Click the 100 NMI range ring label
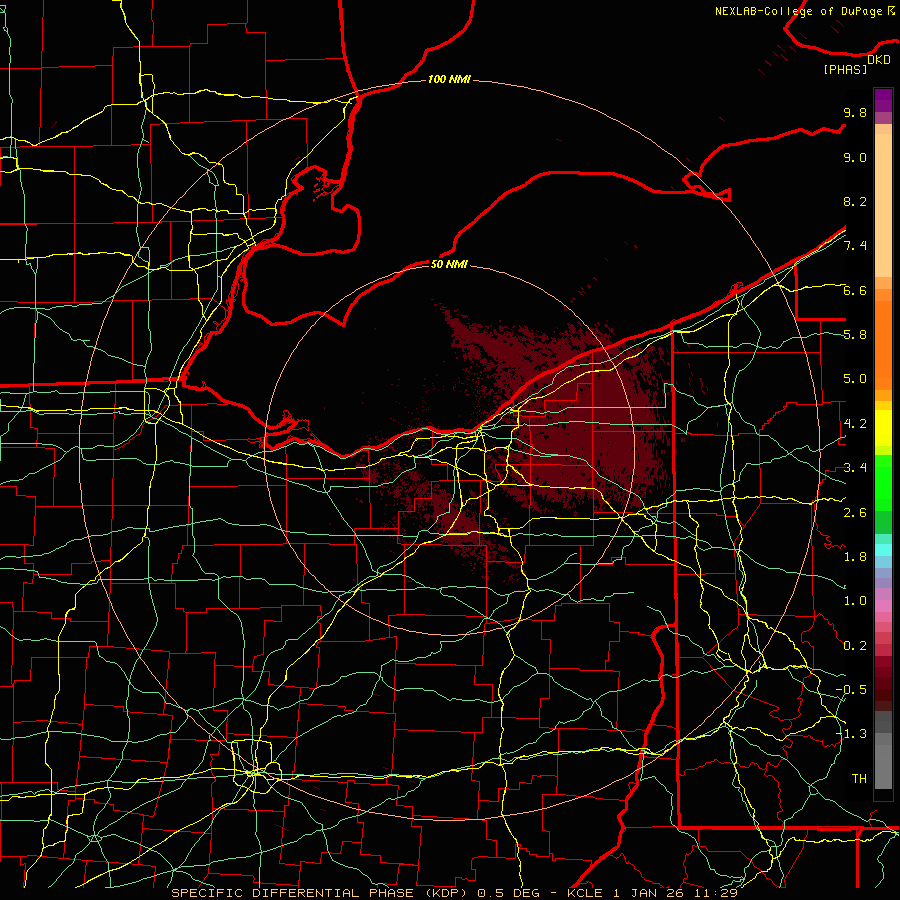 (449, 79)
